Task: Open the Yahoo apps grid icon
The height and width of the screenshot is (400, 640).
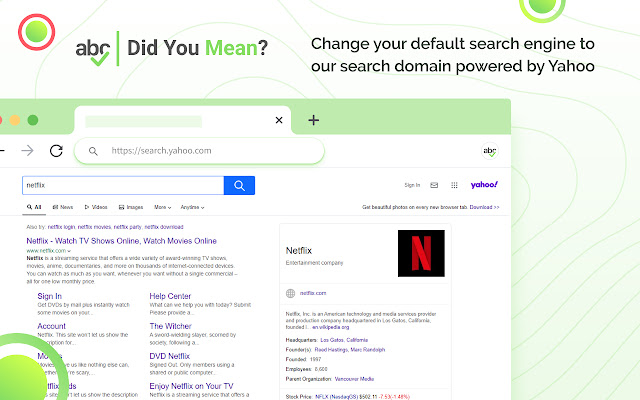Action: coord(454,185)
